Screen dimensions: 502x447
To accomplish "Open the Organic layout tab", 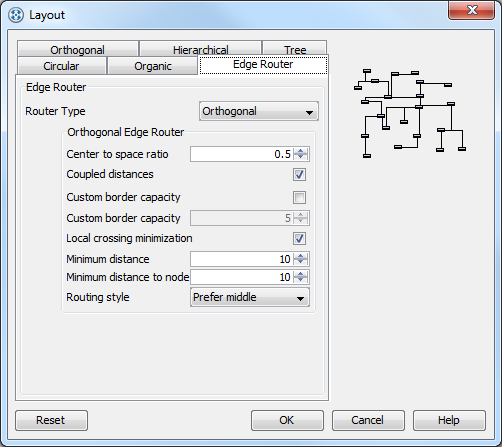I will (153, 66).
